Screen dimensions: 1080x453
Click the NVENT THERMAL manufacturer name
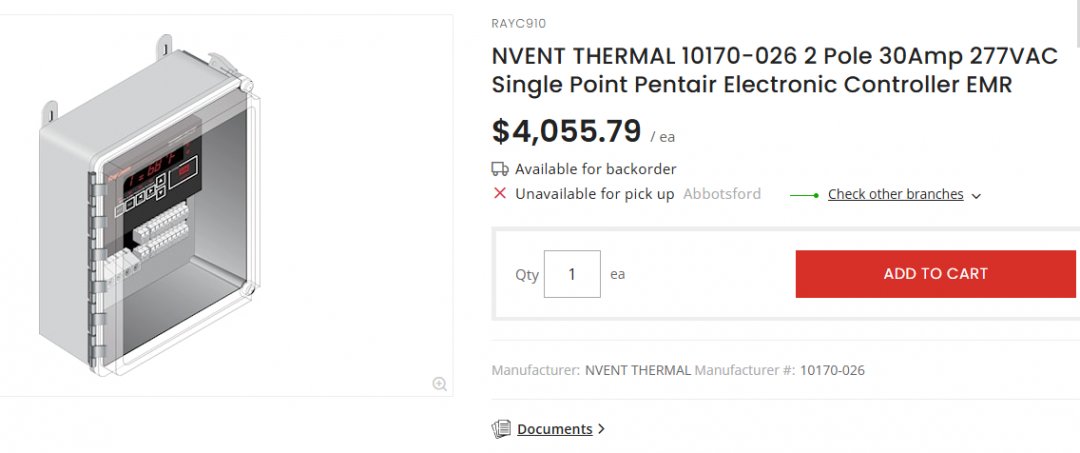click(x=637, y=370)
